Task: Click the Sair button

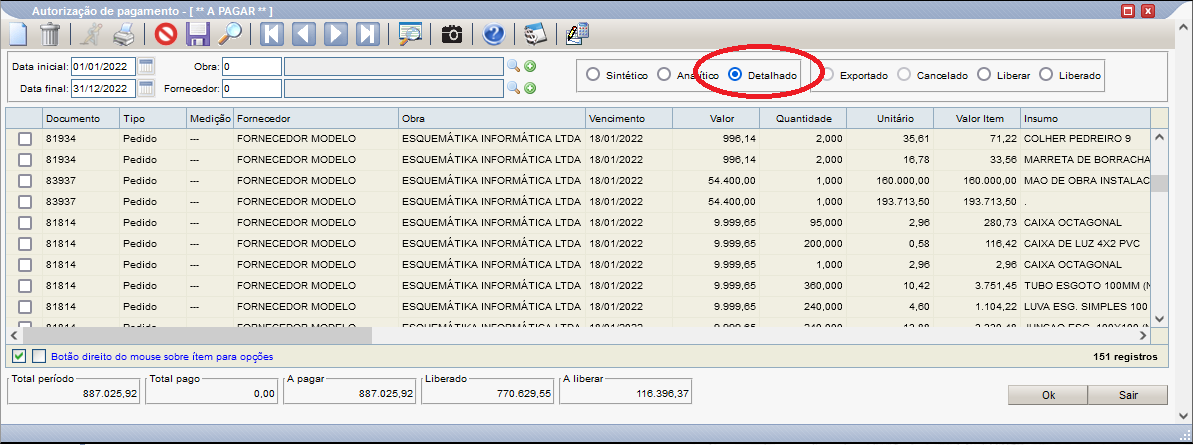Action: [1128, 396]
